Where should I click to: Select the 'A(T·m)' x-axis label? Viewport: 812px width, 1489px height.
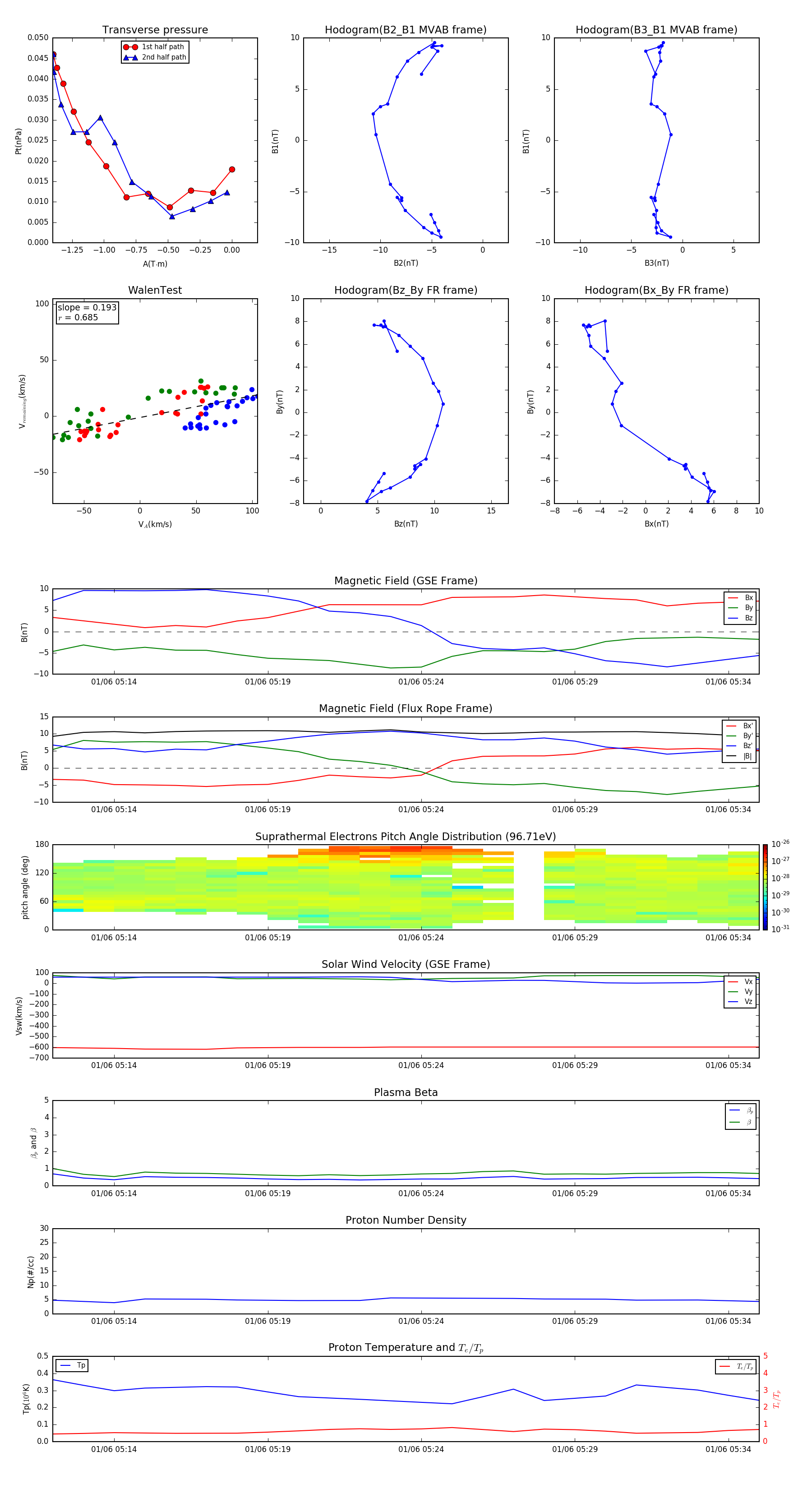coord(155,264)
